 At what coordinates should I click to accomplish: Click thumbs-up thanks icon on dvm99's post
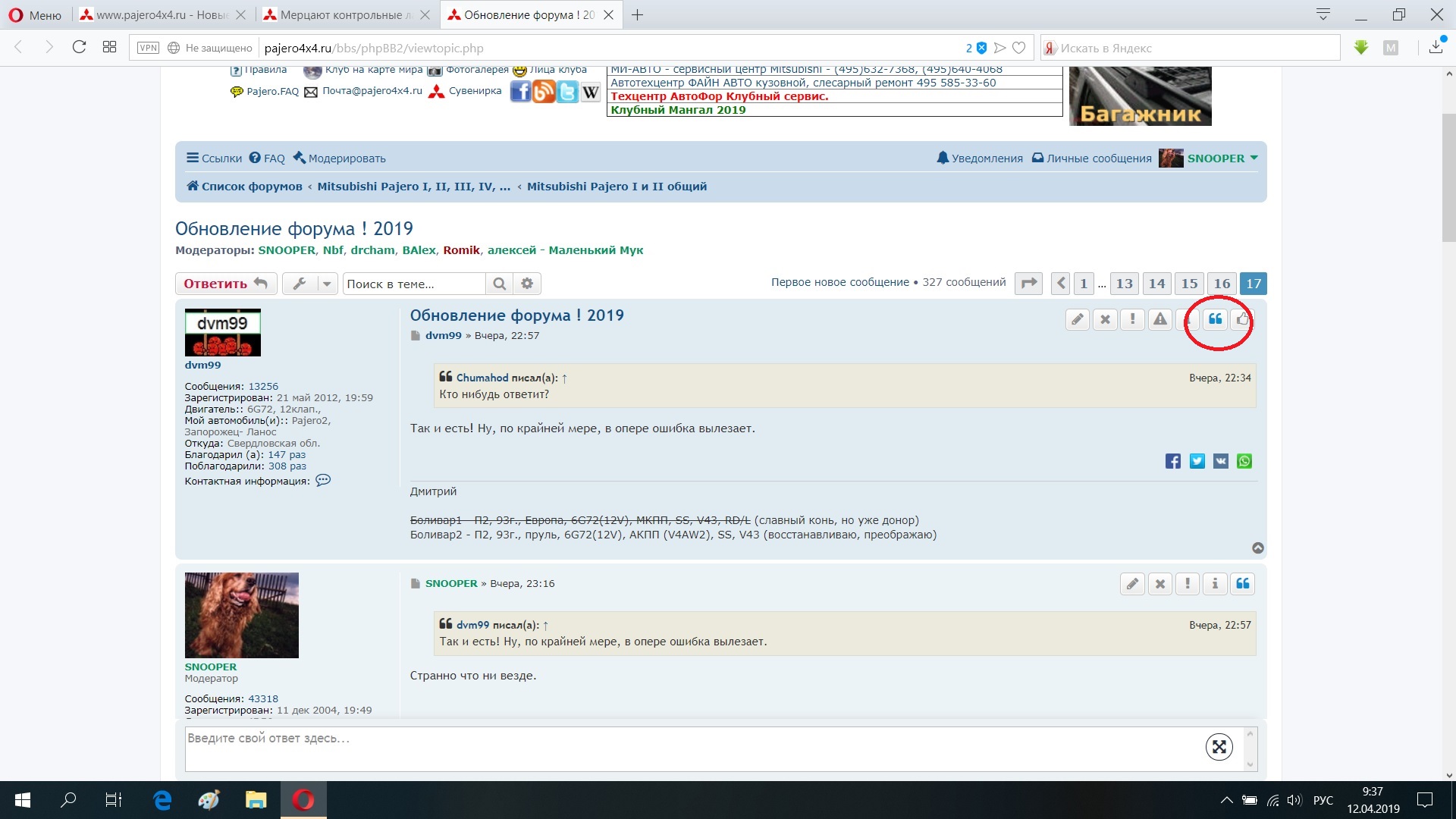pos(1242,319)
